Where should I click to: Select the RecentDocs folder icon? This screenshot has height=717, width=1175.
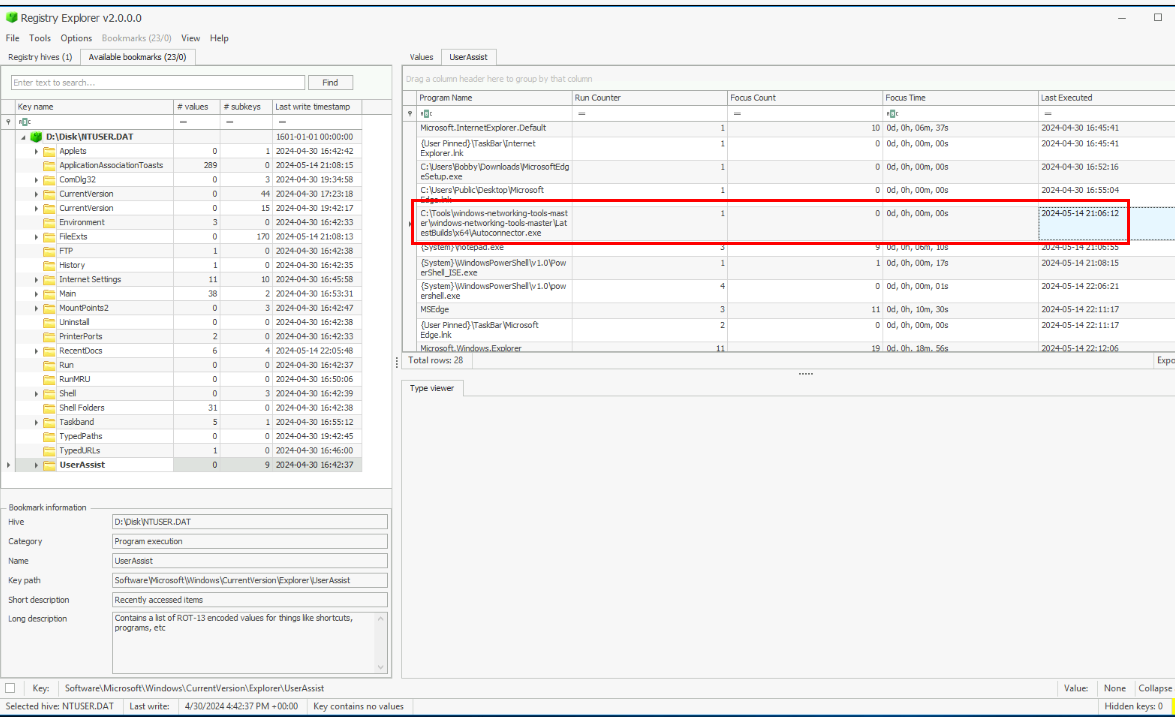coord(49,351)
